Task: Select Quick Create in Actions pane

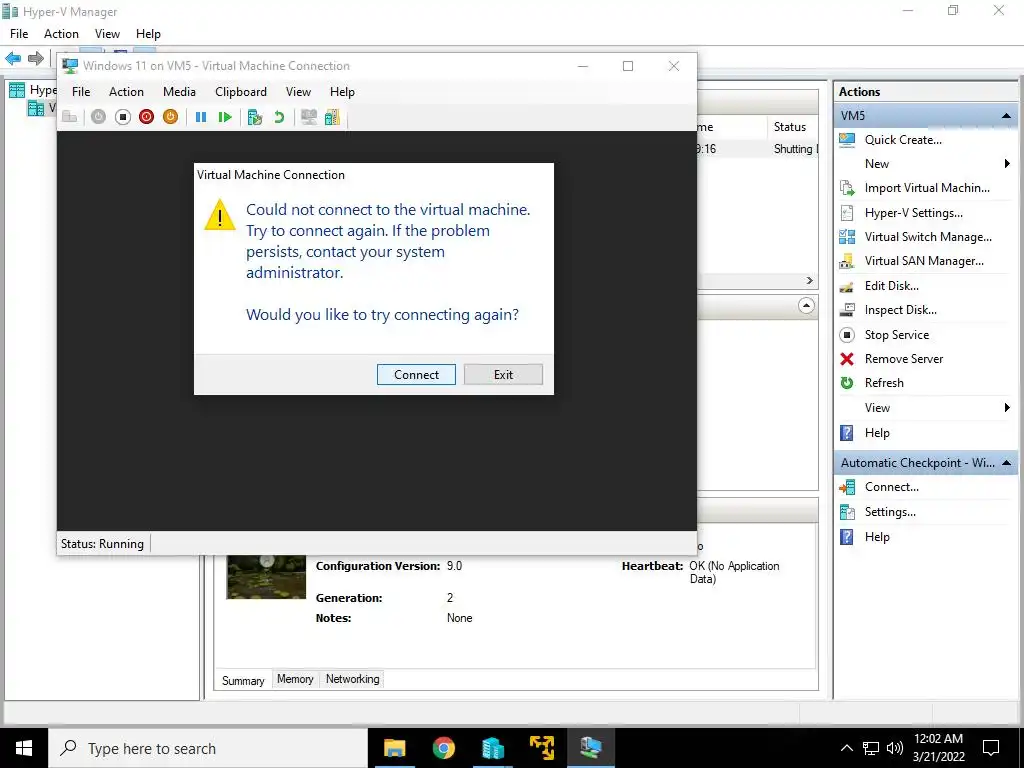Action: tap(903, 140)
